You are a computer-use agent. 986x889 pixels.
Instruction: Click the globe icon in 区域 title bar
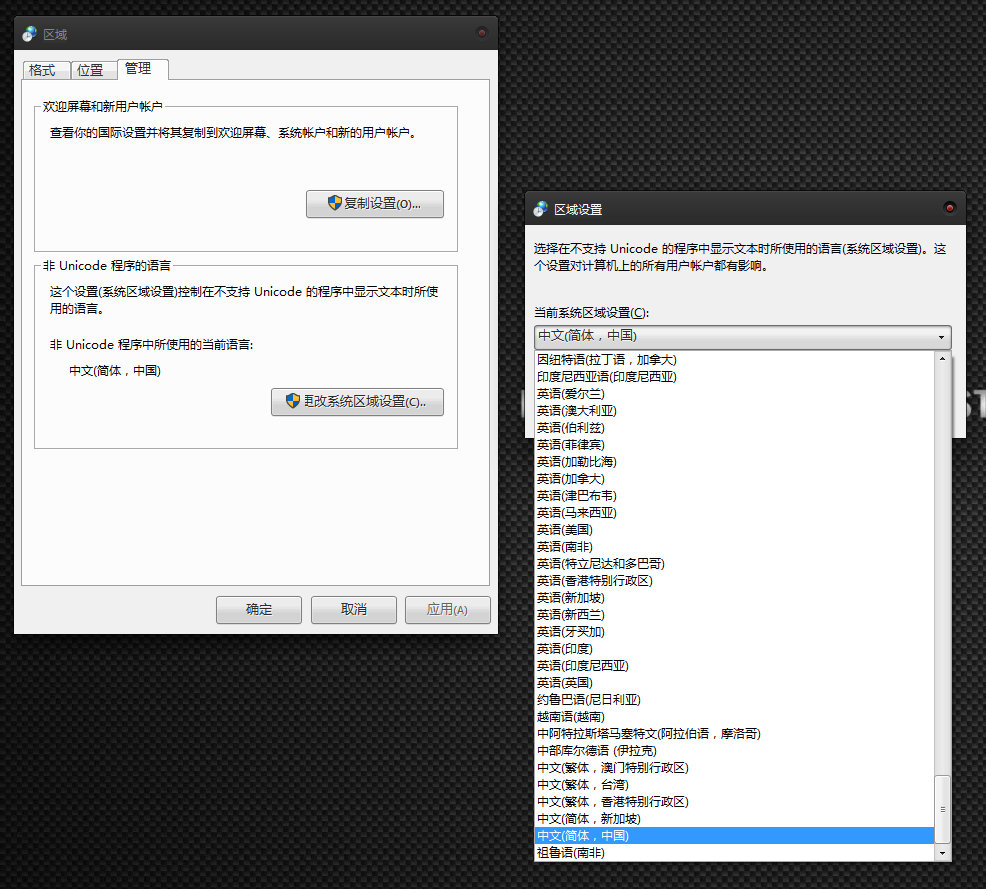tap(29, 33)
